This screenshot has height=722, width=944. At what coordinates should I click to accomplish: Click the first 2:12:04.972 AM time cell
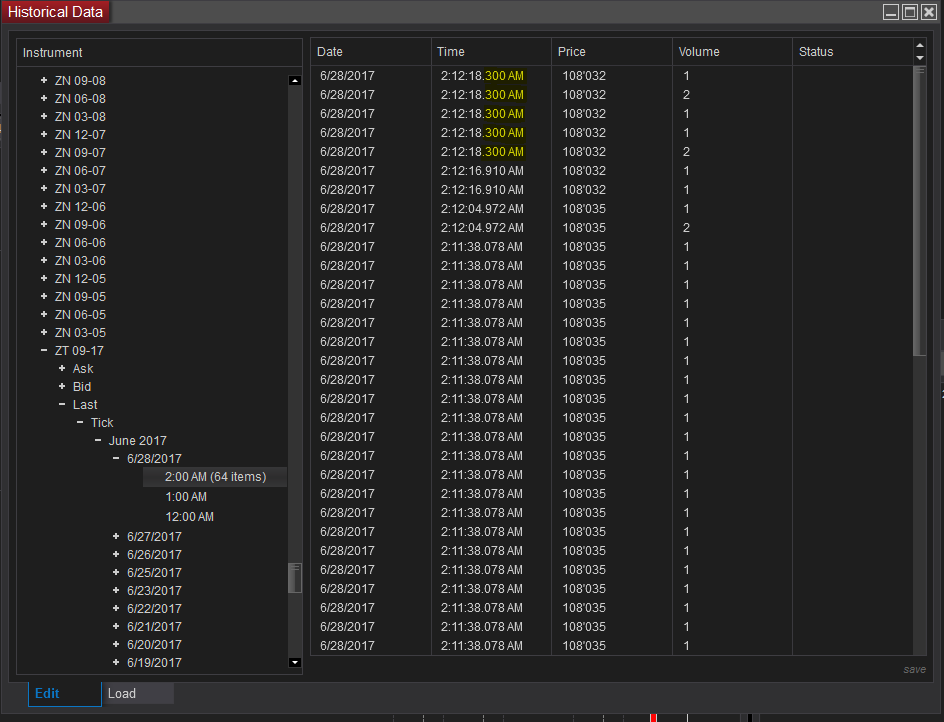tap(482, 209)
